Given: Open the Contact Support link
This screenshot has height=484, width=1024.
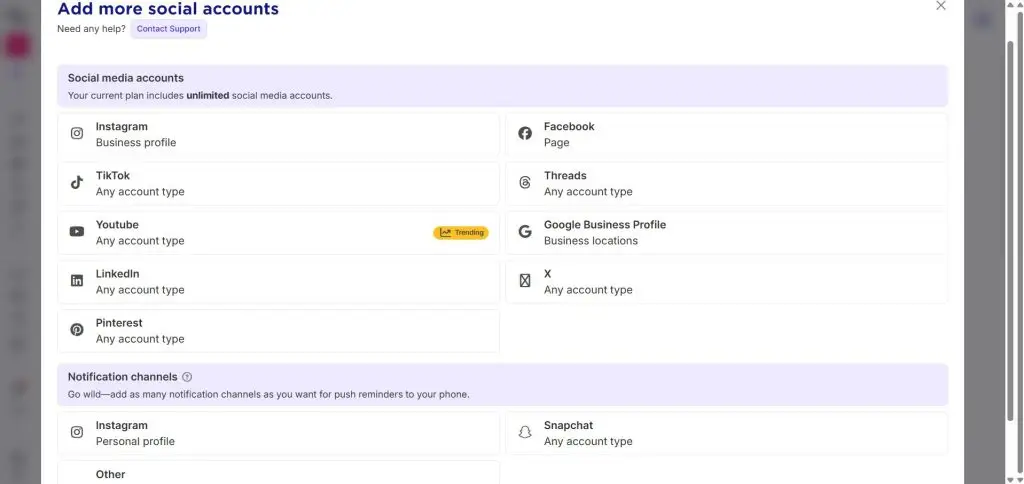Looking at the screenshot, I should [168, 29].
